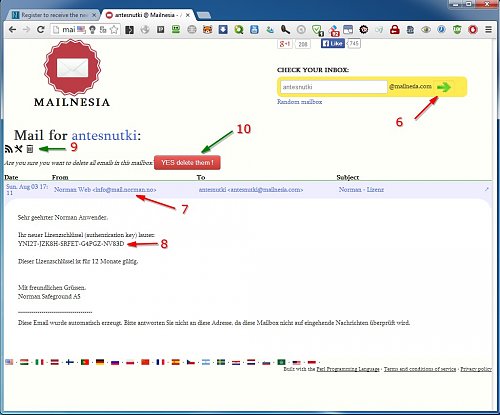Open the Random mailbox link

click(299, 102)
